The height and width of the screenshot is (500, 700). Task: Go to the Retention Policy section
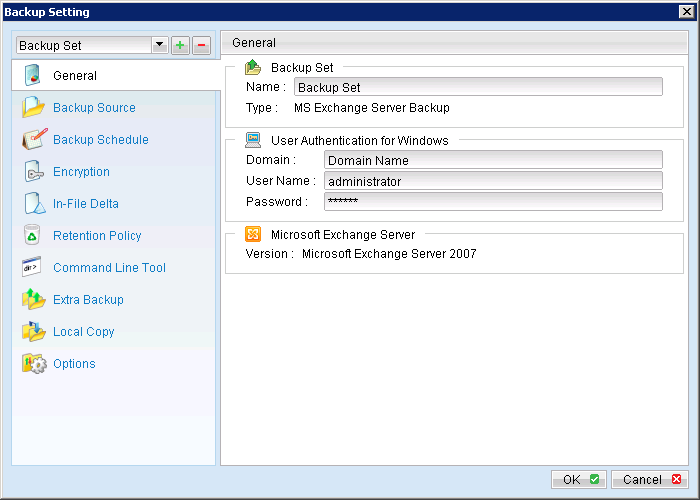pos(97,236)
